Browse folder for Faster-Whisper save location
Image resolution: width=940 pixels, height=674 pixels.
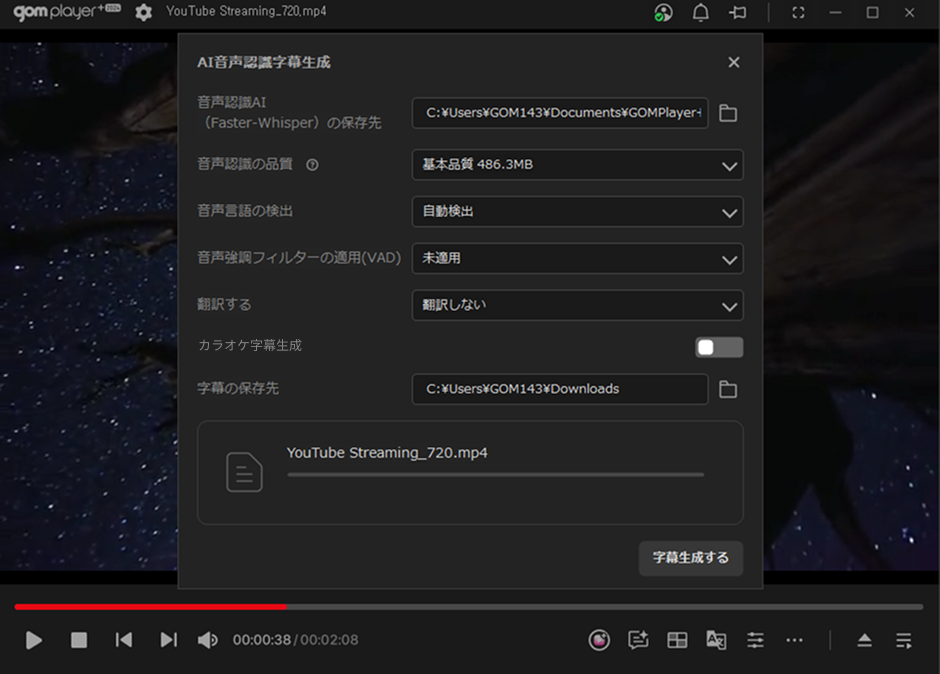click(x=728, y=113)
